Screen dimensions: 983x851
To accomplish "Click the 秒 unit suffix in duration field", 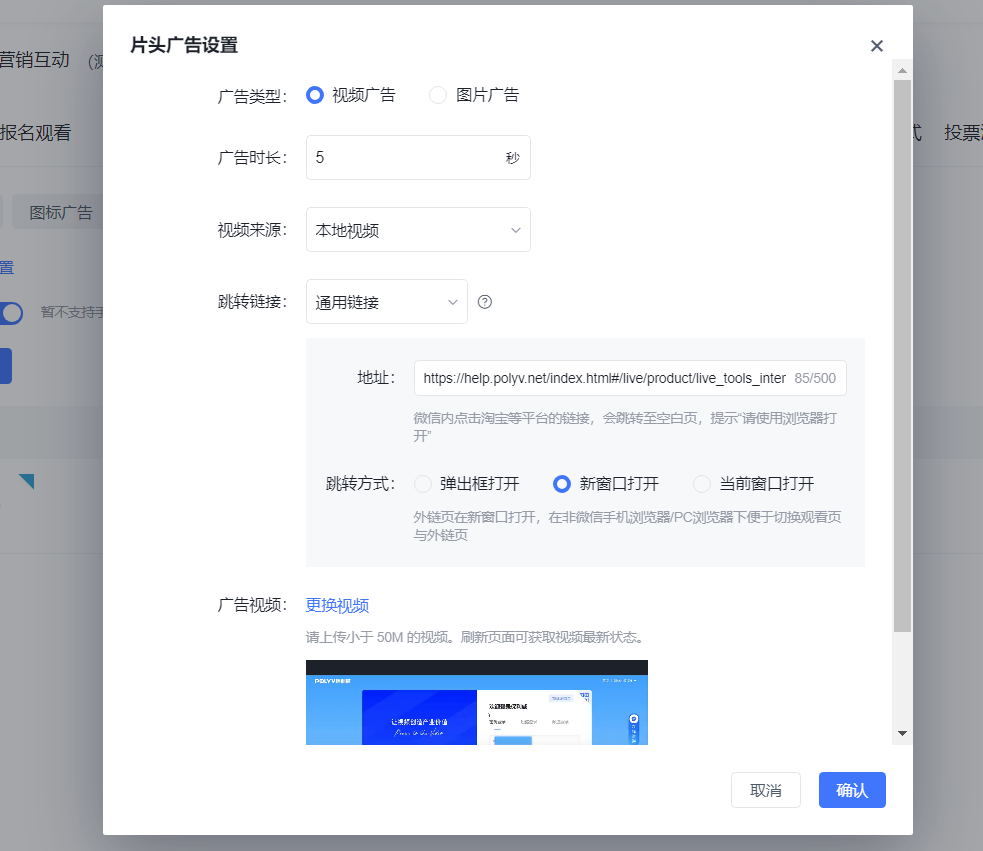I will 513,158.
